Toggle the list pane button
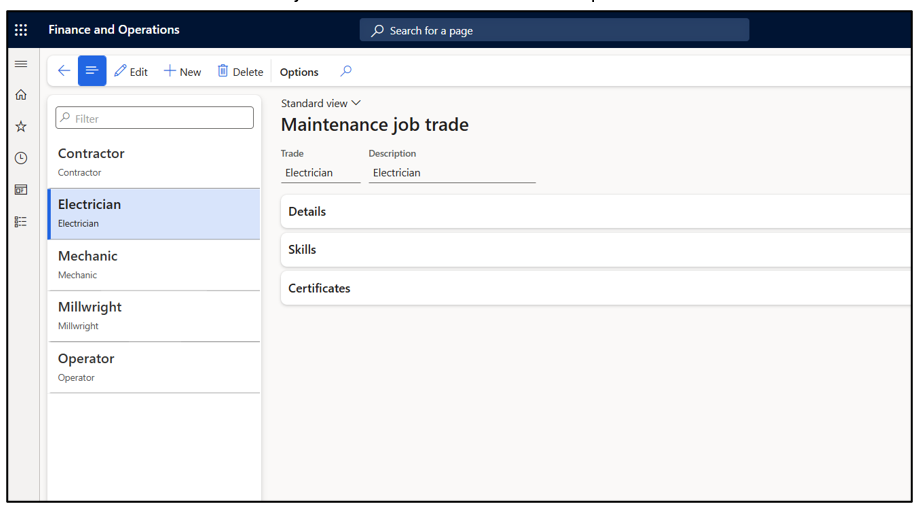 92,71
